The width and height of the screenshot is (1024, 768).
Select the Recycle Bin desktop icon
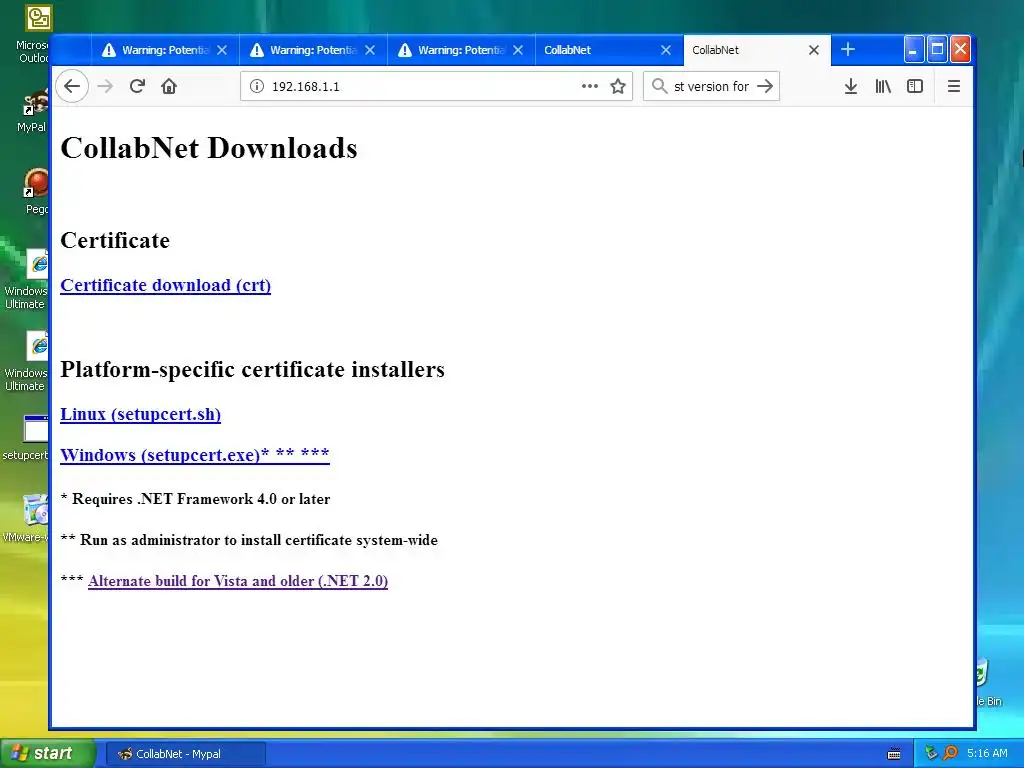tap(987, 682)
